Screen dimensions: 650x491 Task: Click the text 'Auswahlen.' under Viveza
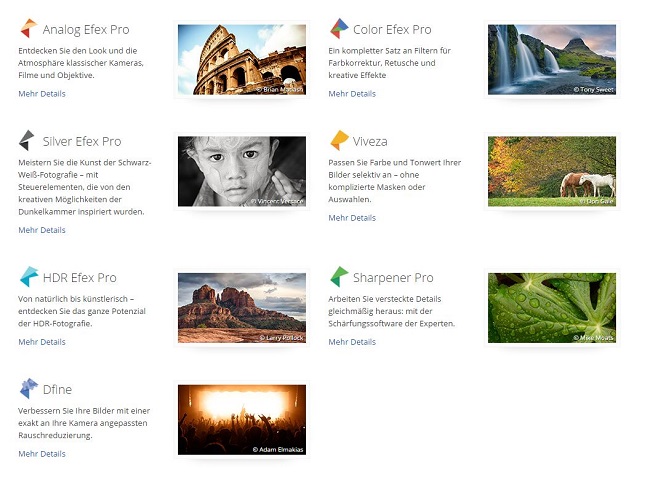350,199
